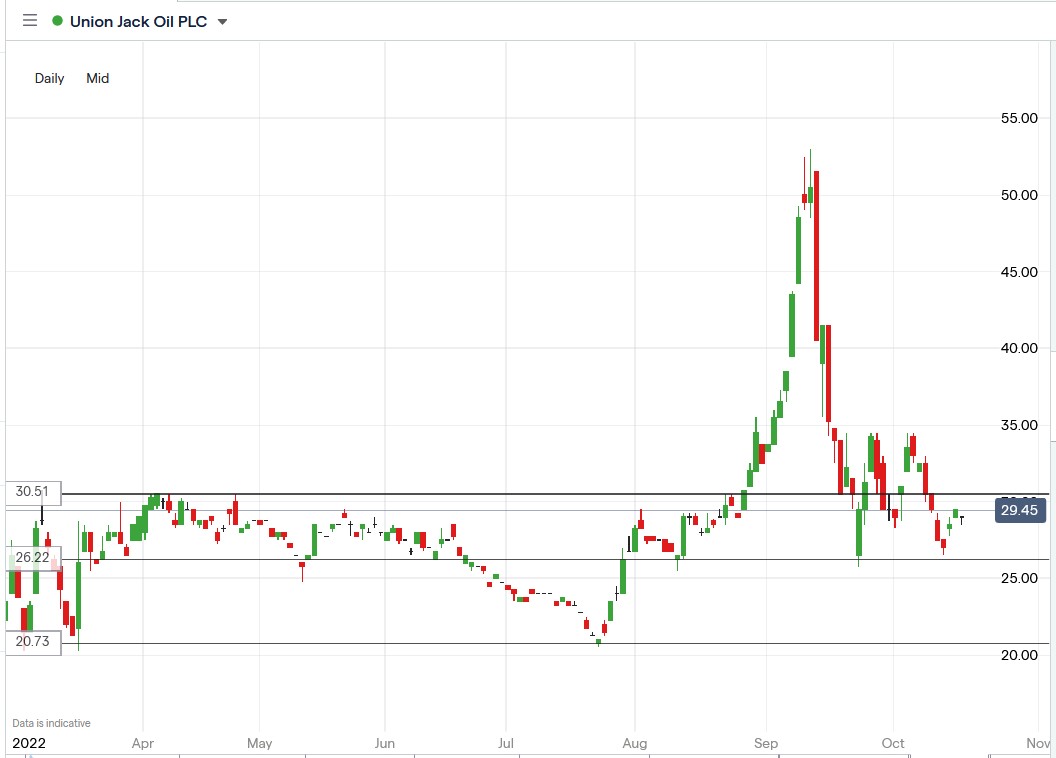Click the Data is indicative label
Viewport: 1056px width, 758px height.
coord(51,722)
